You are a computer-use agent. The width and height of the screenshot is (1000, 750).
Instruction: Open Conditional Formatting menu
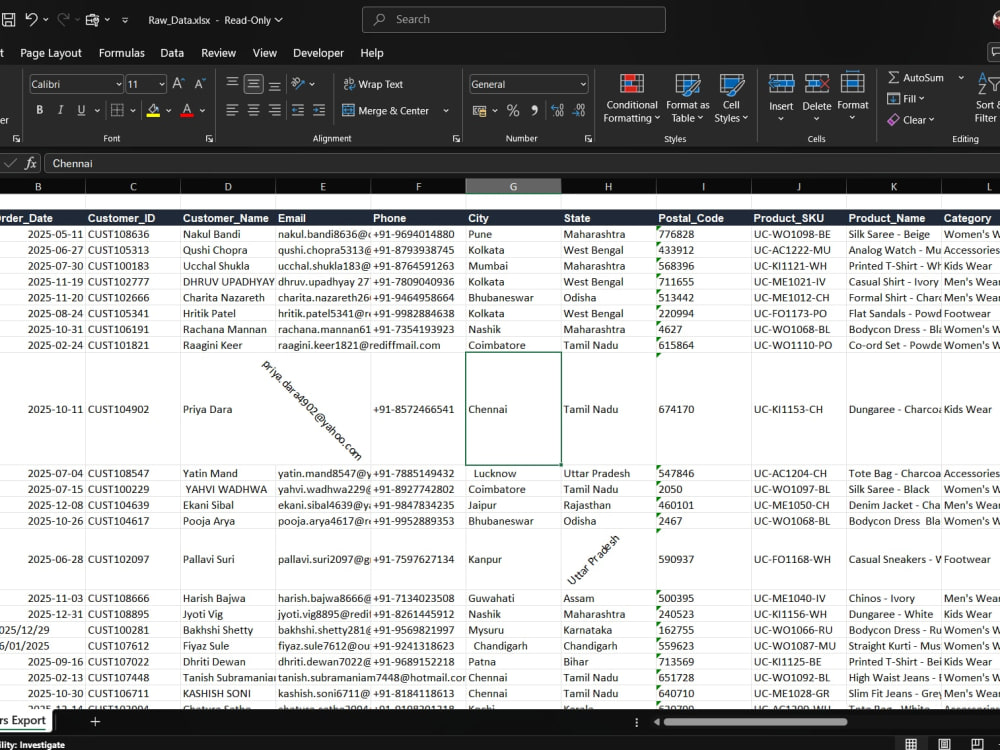pos(631,98)
